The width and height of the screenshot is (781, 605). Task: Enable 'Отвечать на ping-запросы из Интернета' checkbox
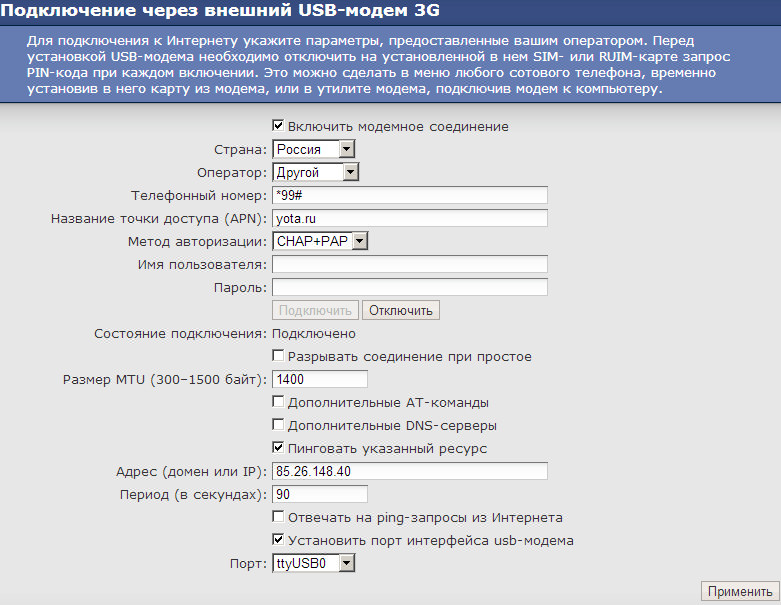point(279,518)
